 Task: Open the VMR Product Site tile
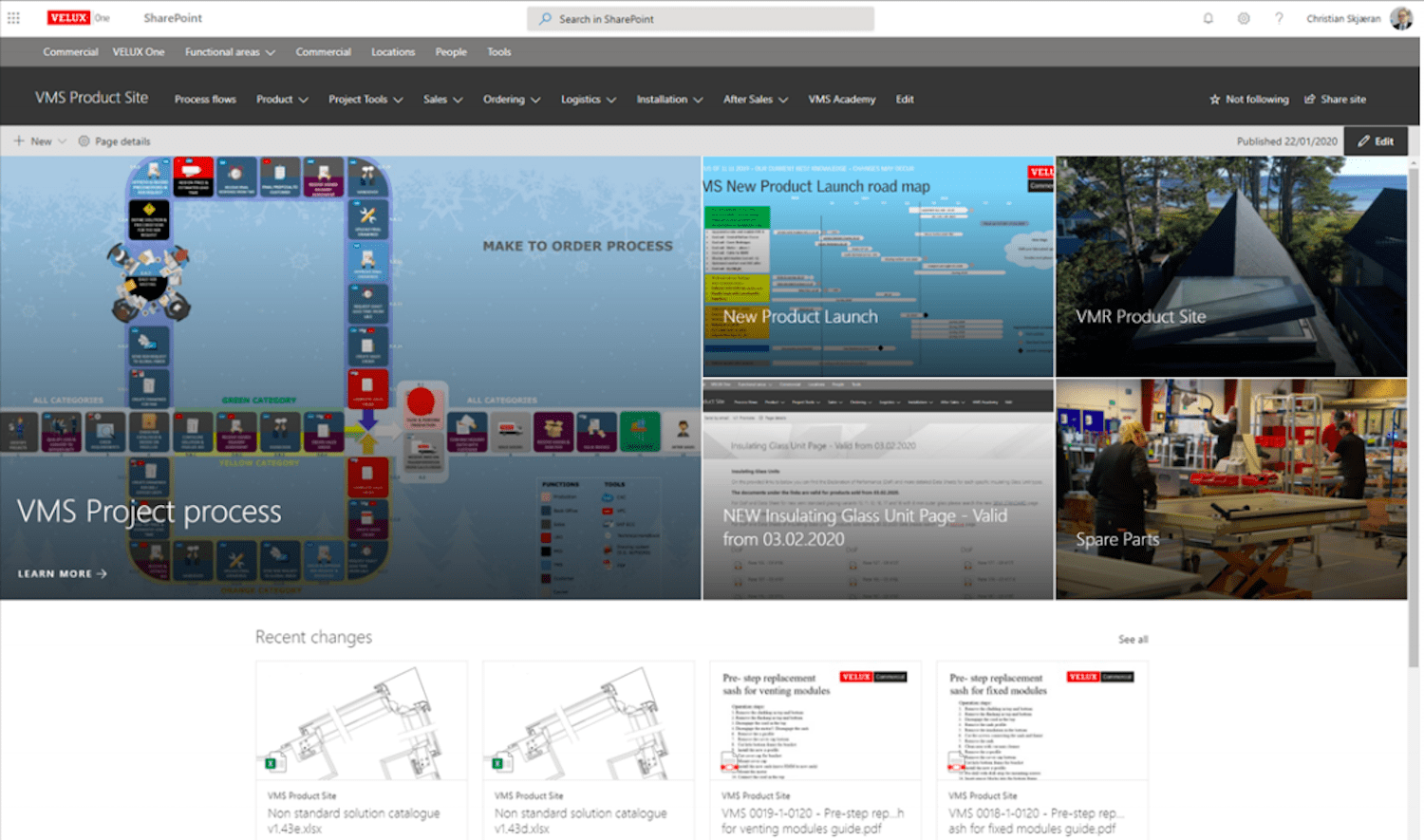pyautogui.click(x=1231, y=267)
